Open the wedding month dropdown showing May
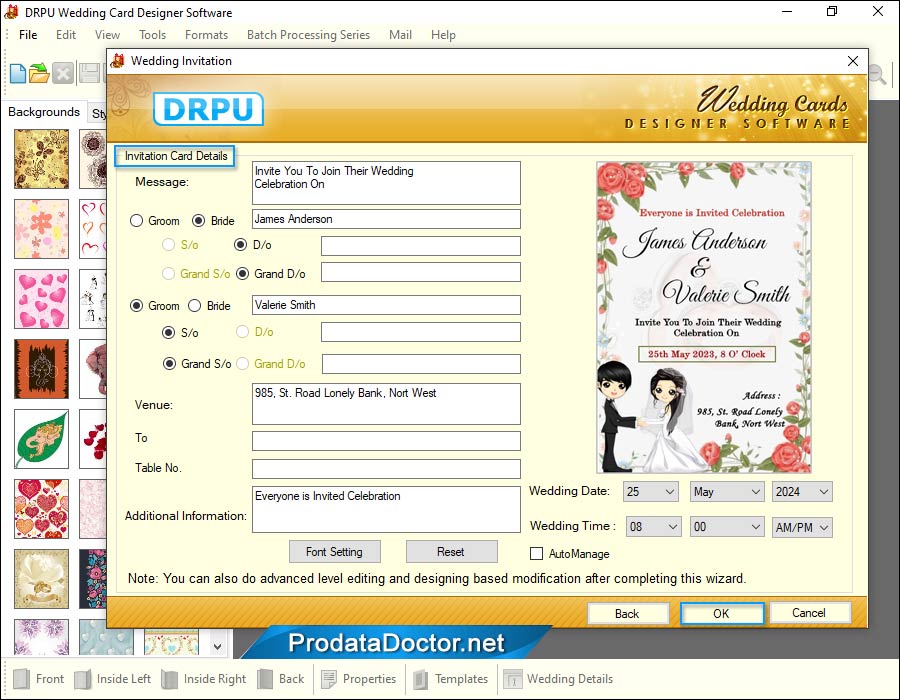The width and height of the screenshot is (900, 700). pos(727,492)
